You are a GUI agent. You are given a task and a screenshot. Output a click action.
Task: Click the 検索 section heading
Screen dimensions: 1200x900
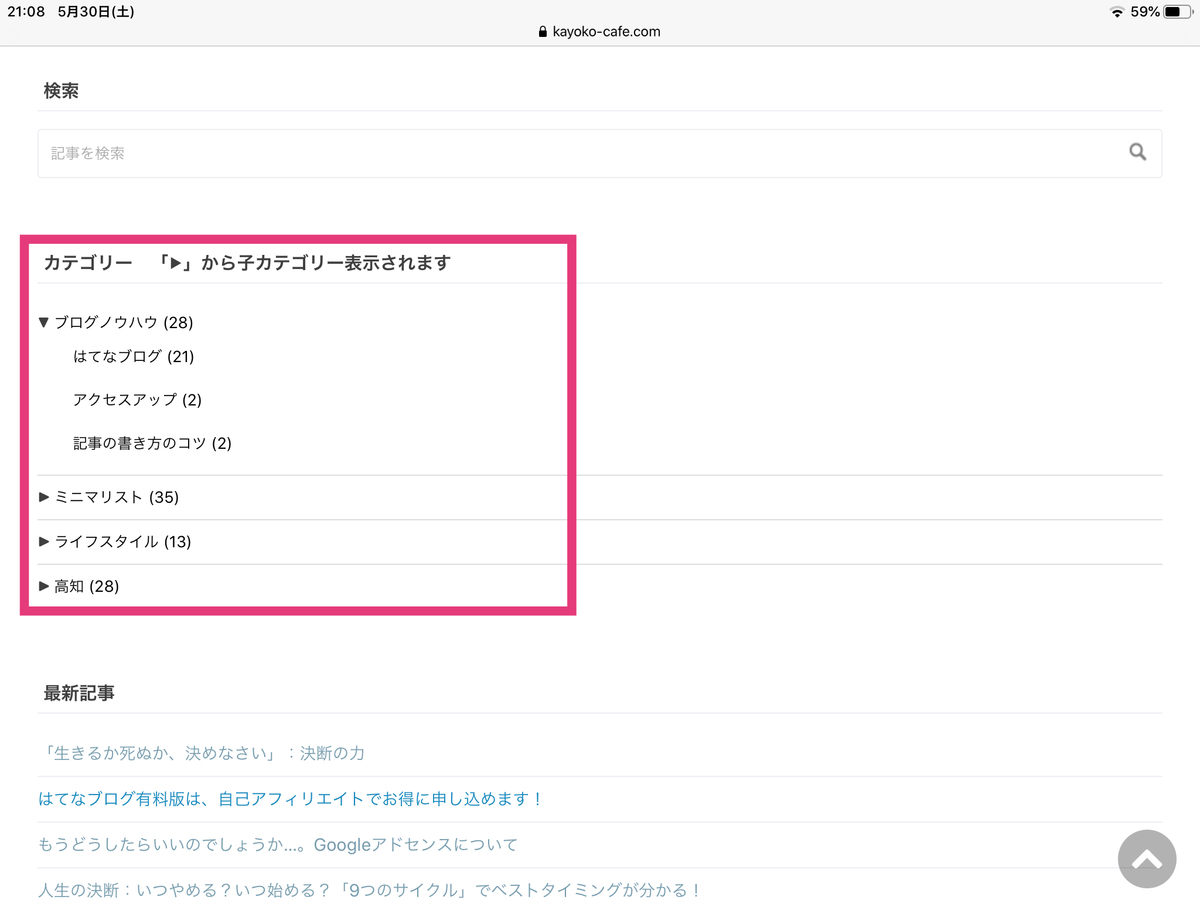[61, 91]
